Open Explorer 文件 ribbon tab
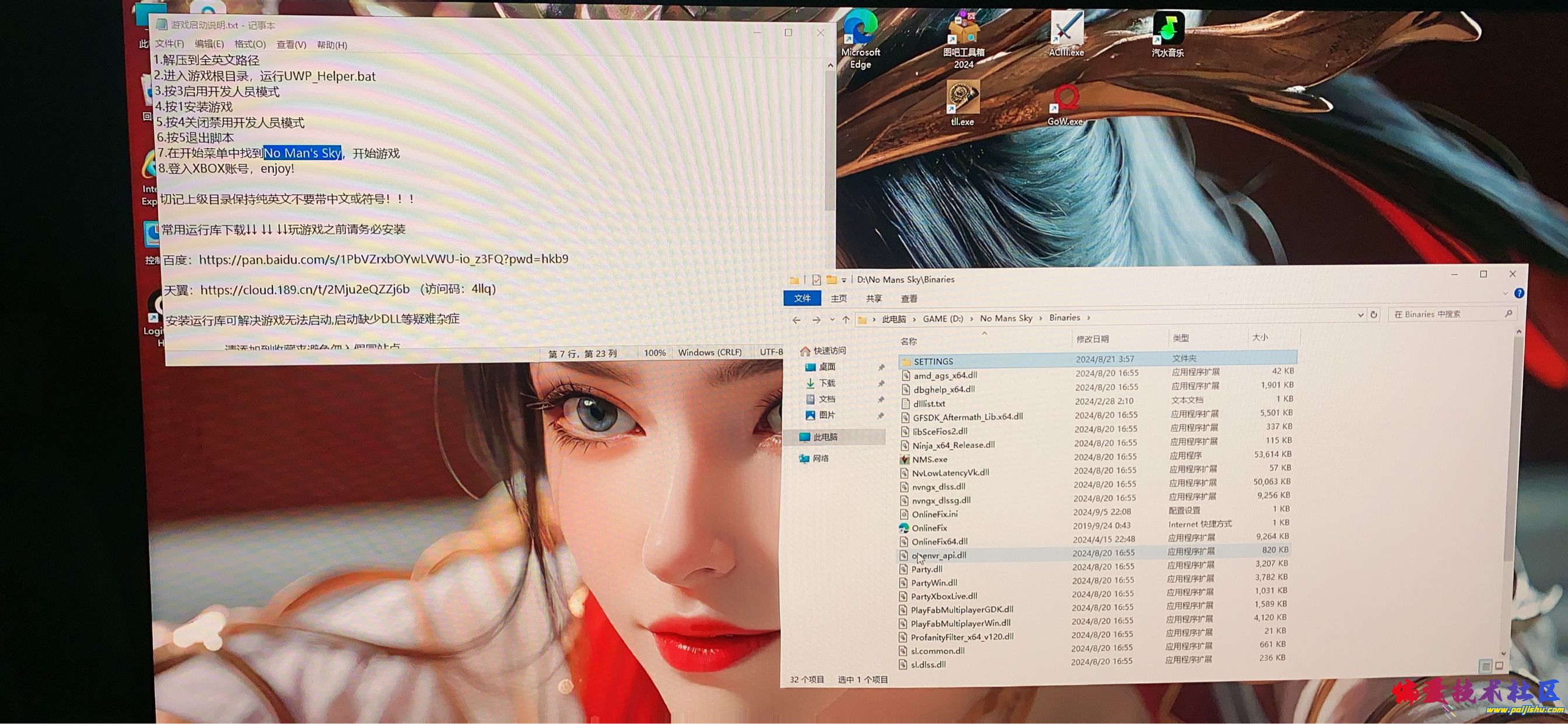 (802, 298)
